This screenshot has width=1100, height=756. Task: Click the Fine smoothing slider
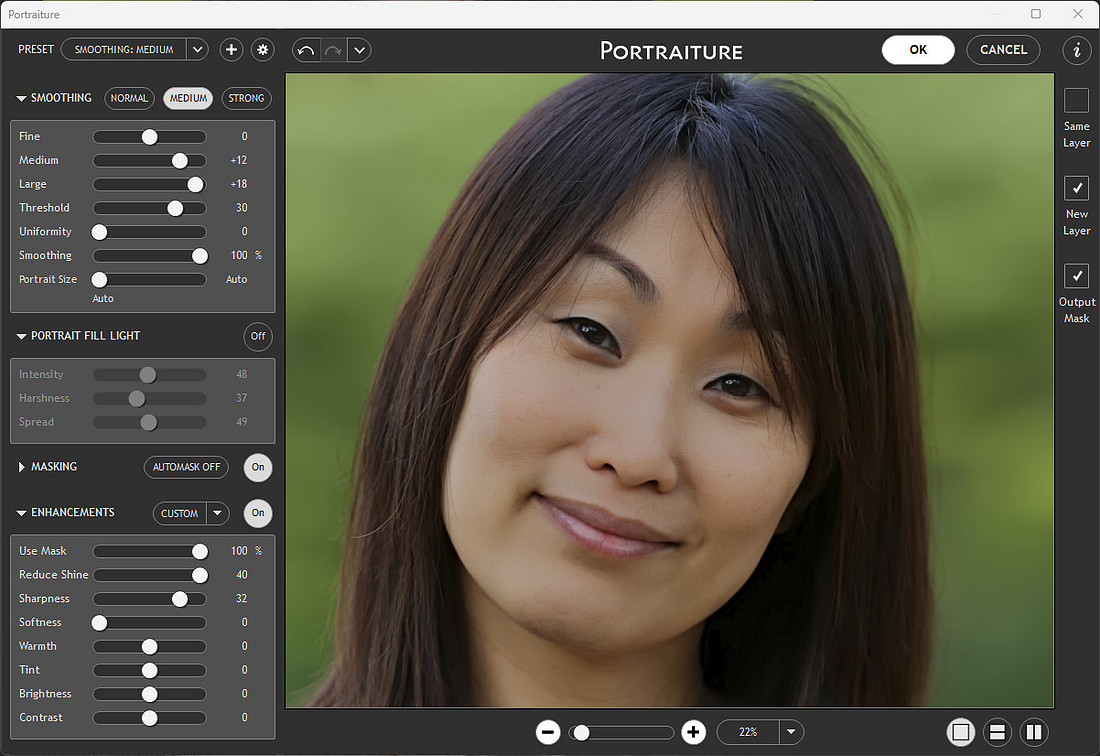[x=149, y=137]
